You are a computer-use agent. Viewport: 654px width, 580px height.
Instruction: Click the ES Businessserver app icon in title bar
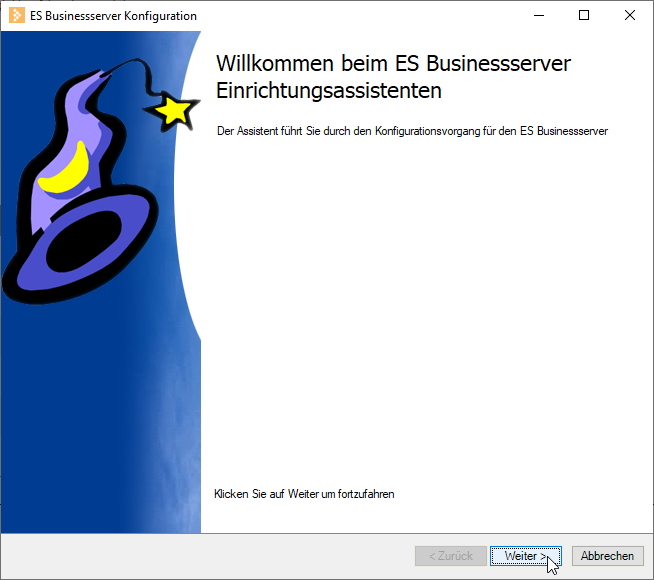tap(17, 15)
